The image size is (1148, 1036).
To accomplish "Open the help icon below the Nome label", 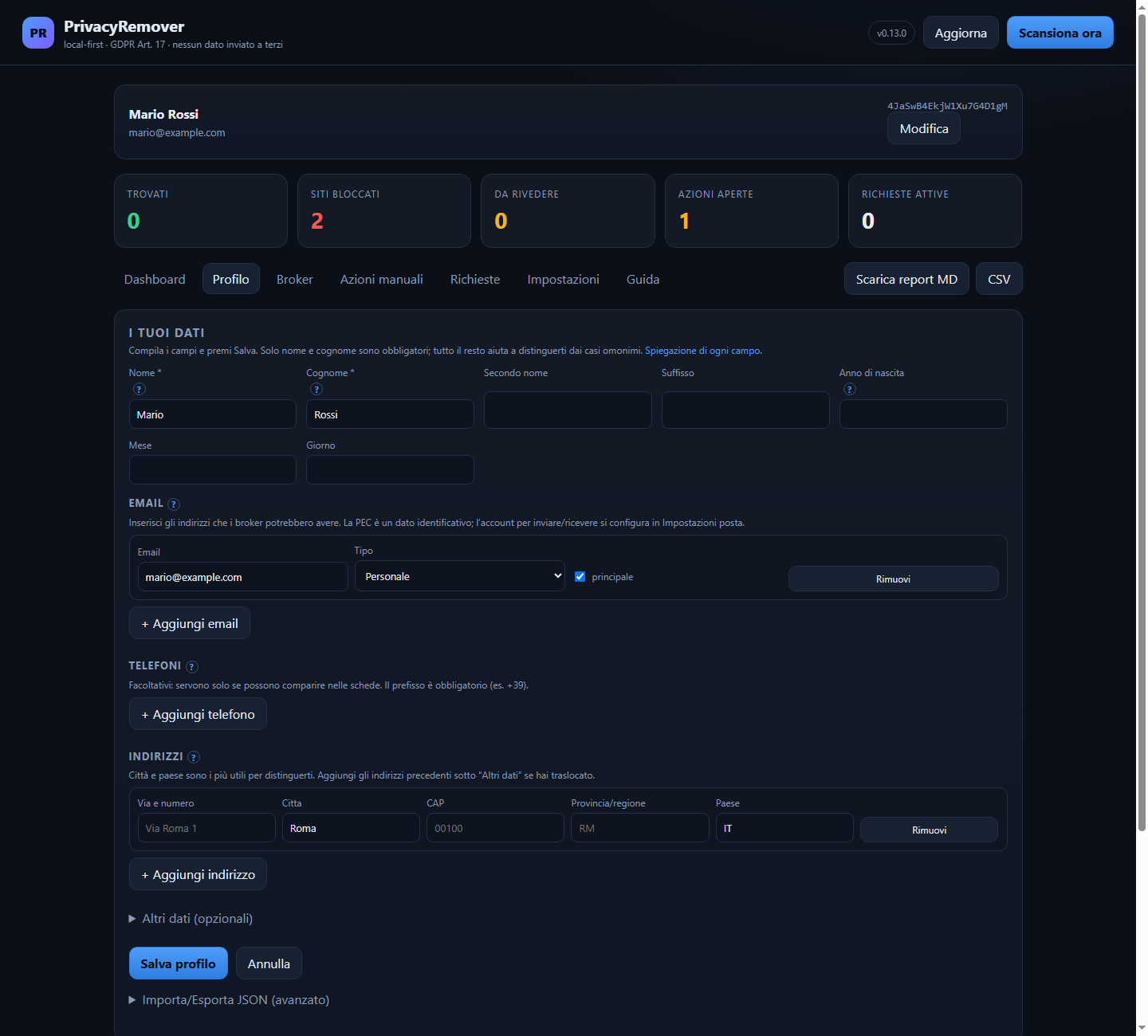I will pyautogui.click(x=140, y=389).
